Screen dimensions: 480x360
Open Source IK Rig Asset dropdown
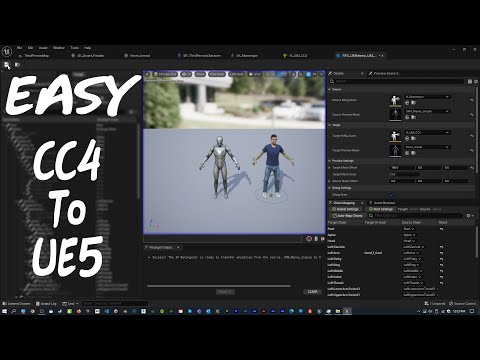(x=427, y=97)
